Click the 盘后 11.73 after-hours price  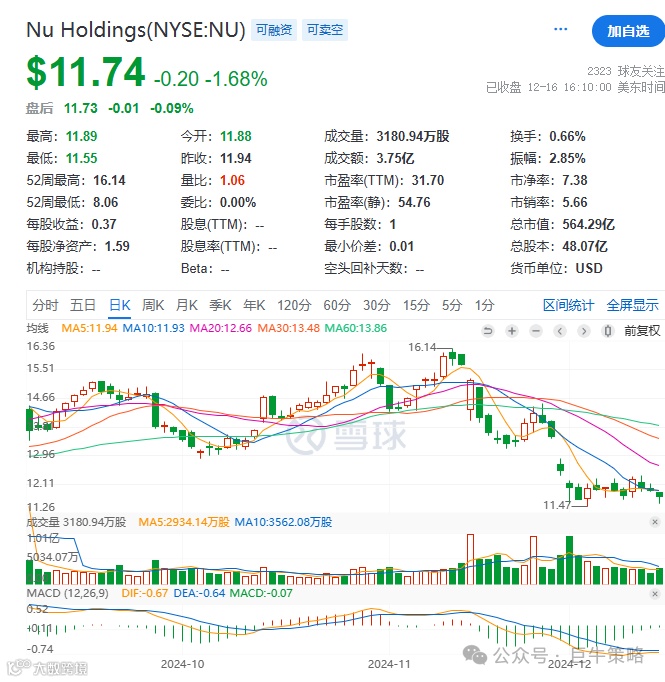click(81, 108)
